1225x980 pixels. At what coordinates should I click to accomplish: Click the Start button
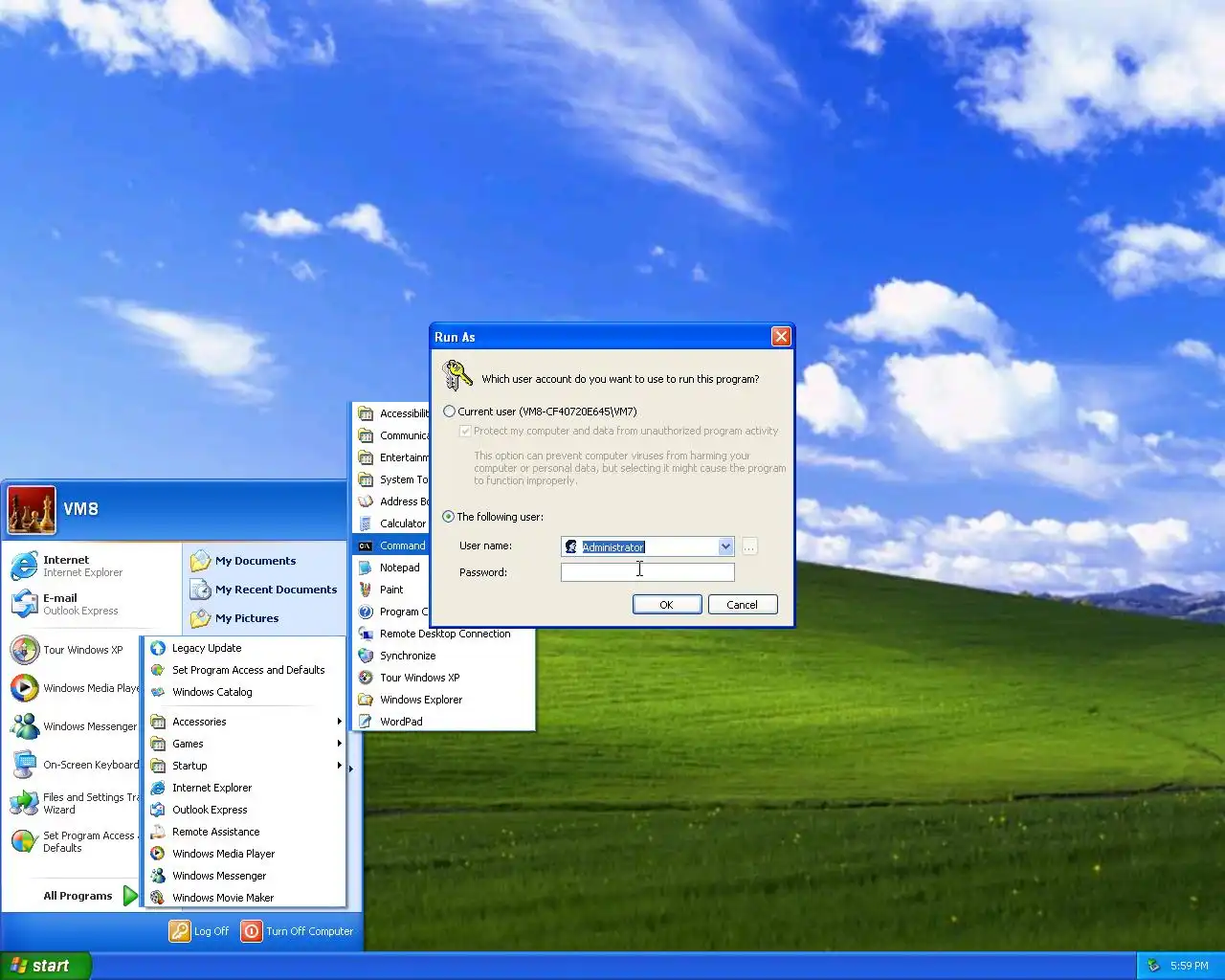click(x=45, y=966)
